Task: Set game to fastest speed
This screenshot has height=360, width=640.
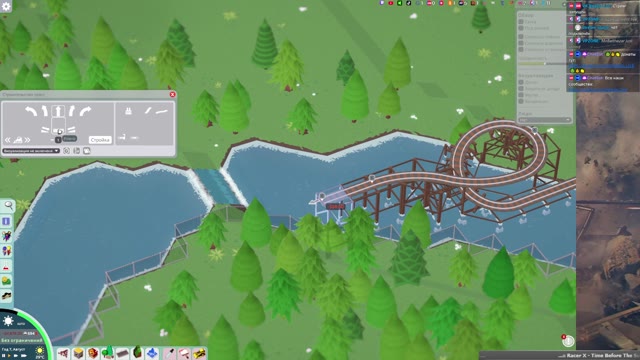Action: pos(24,356)
